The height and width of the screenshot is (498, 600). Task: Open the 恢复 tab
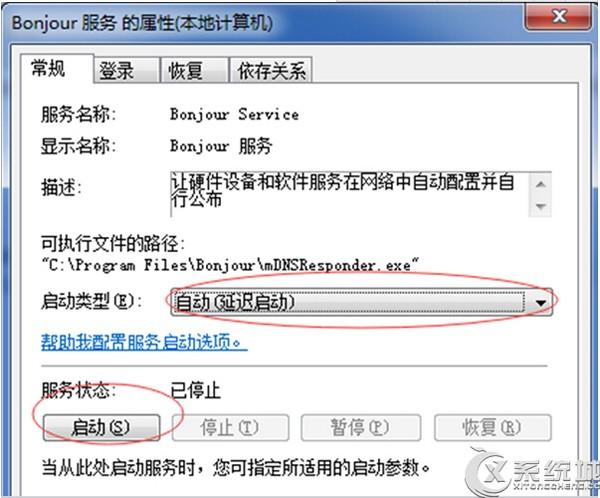(x=194, y=71)
